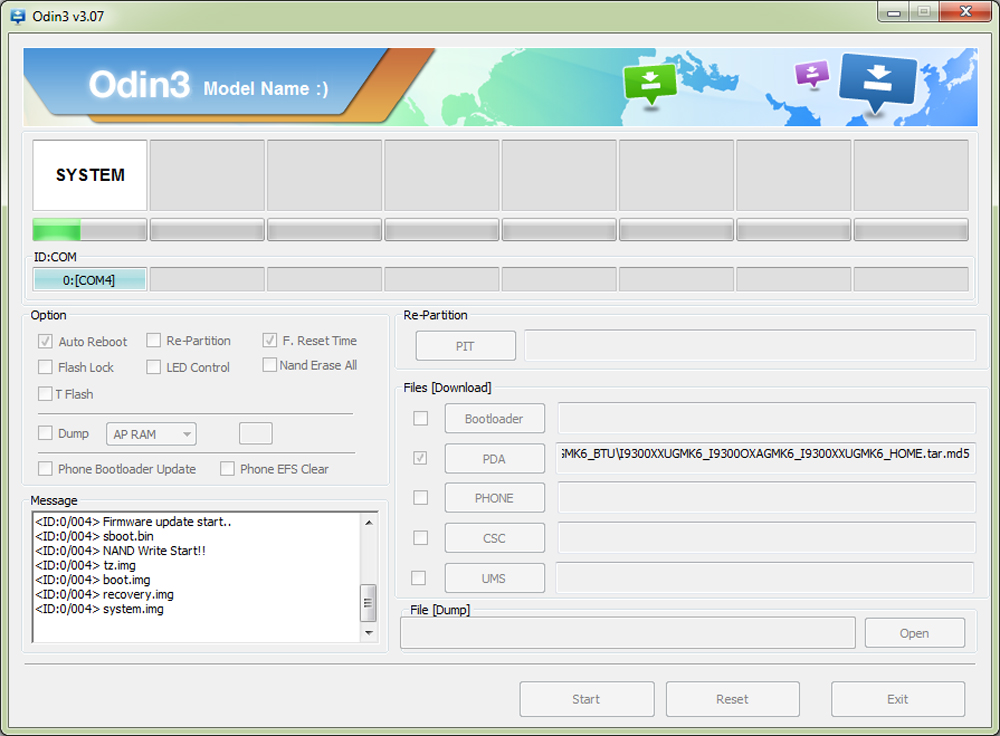The height and width of the screenshot is (736, 1000).
Task: Click the PDA file button
Action: coord(494,459)
